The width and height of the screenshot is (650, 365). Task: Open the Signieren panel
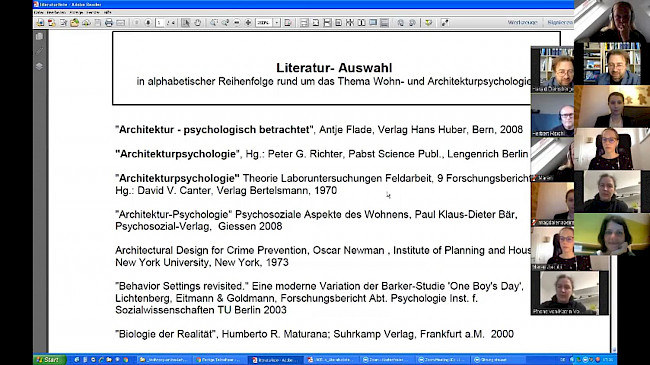(x=560, y=22)
